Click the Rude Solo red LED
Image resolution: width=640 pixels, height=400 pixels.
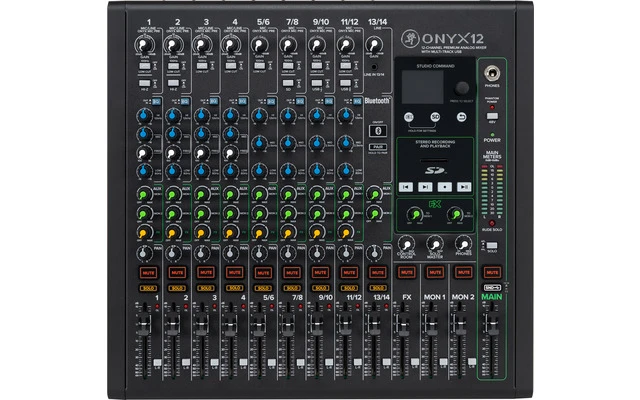[492, 223]
